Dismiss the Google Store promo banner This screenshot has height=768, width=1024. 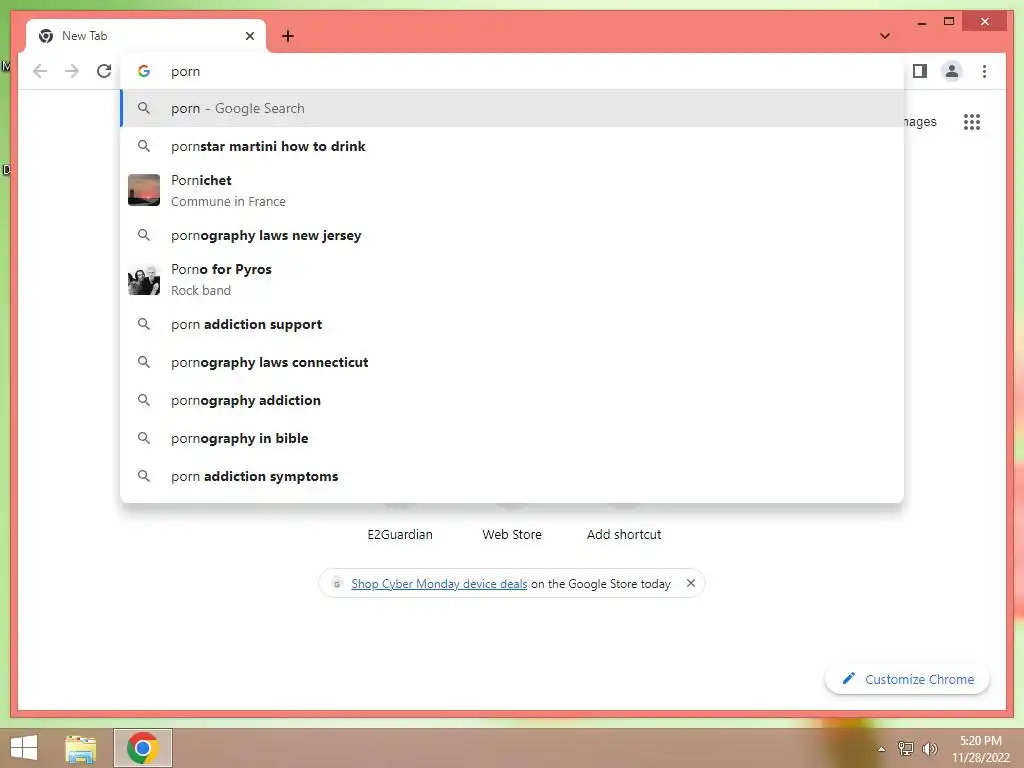[691, 583]
